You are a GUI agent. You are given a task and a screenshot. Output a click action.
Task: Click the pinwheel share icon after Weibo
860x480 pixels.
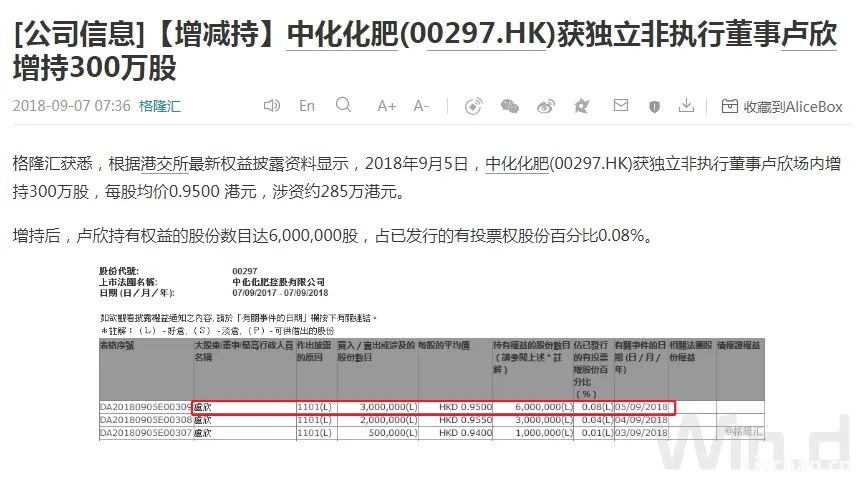(x=581, y=106)
